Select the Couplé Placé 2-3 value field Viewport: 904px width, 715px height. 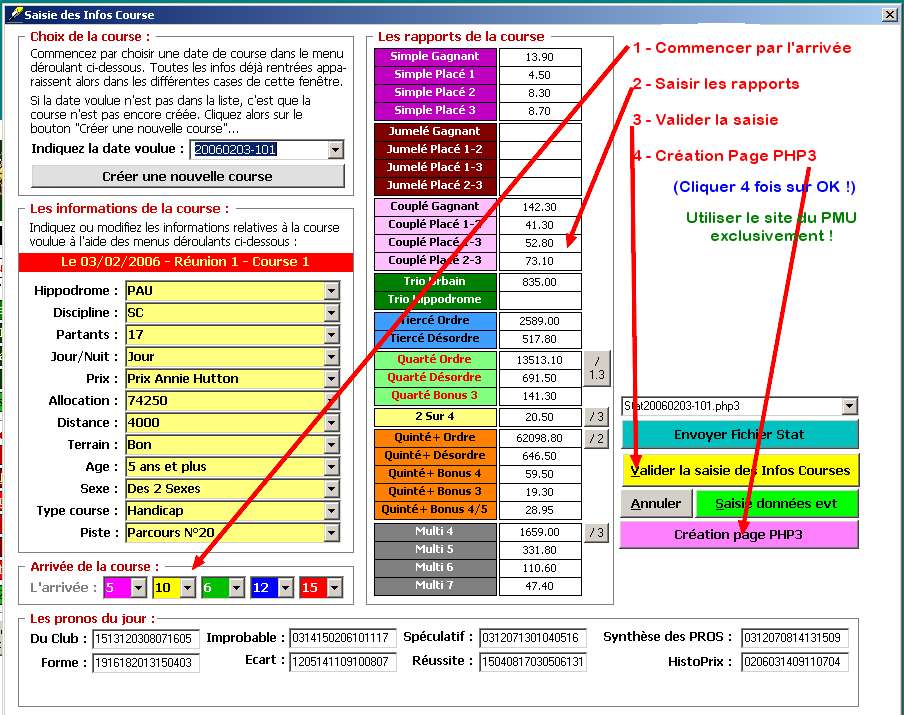(x=540, y=261)
